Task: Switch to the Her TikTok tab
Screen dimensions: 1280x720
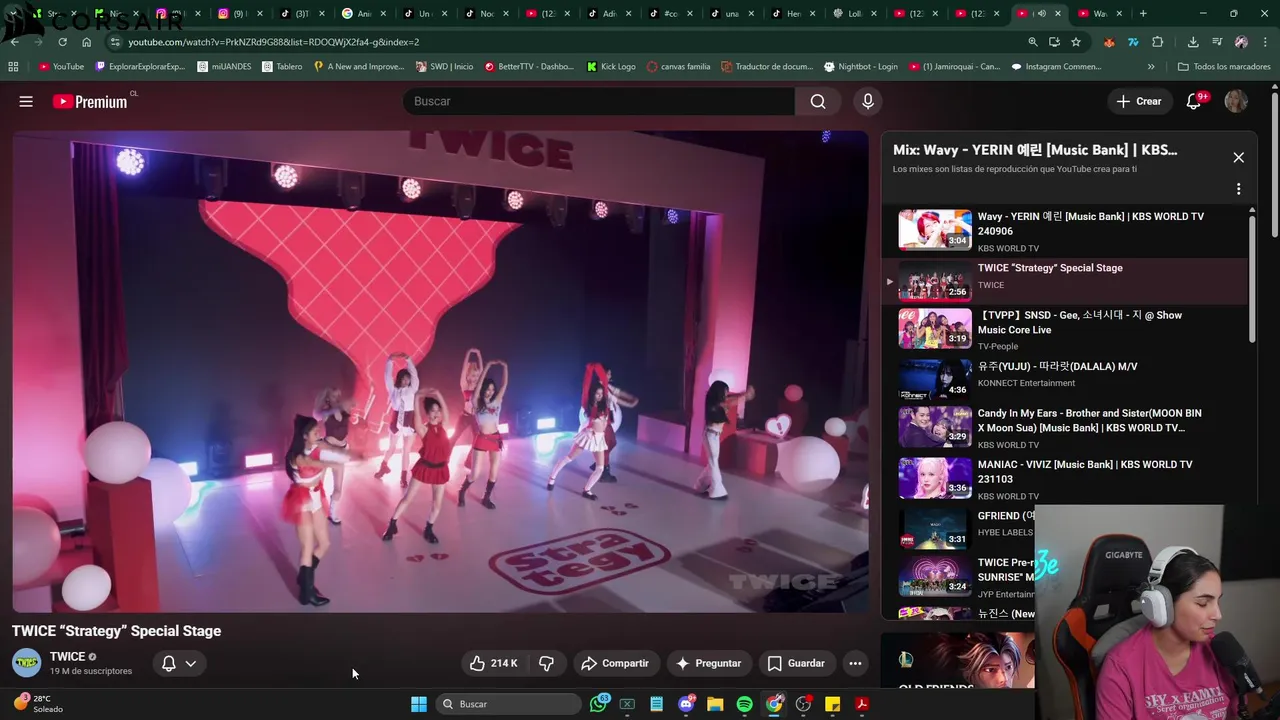Action: (793, 14)
